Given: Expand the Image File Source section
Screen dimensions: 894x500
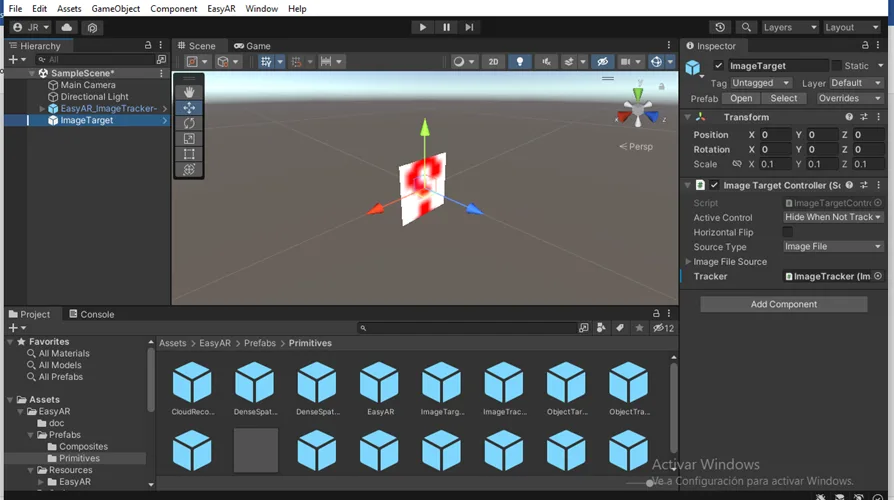Looking at the screenshot, I should click(x=689, y=262).
